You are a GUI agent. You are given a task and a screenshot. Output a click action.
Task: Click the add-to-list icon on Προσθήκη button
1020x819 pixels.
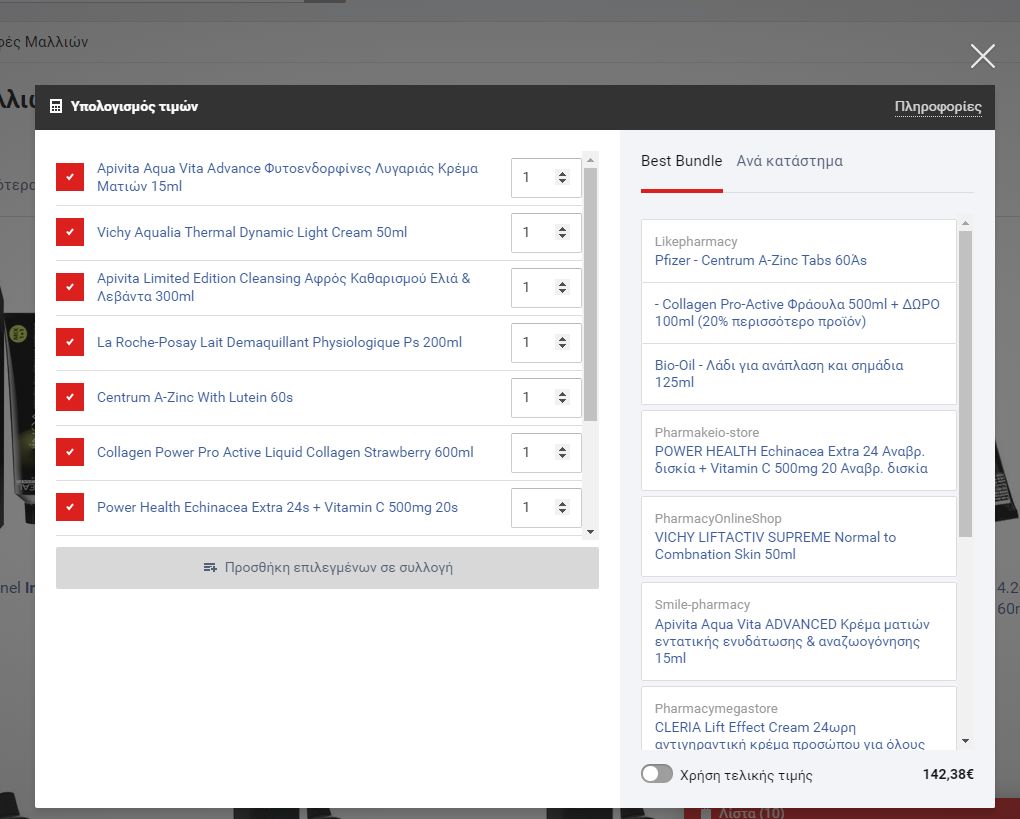click(x=210, y=567)
